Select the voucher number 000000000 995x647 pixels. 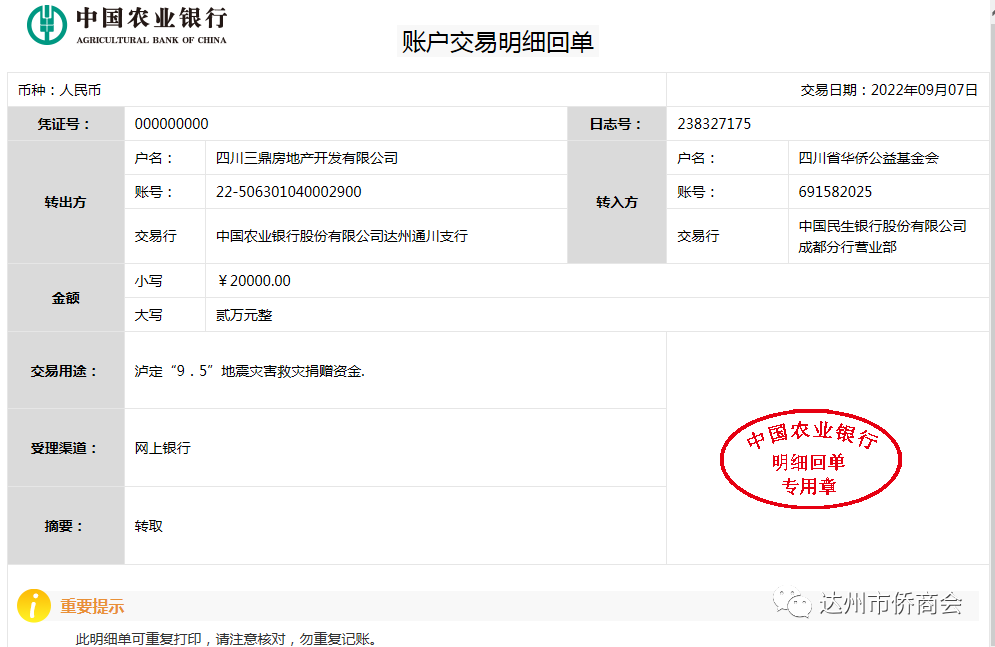171,124
